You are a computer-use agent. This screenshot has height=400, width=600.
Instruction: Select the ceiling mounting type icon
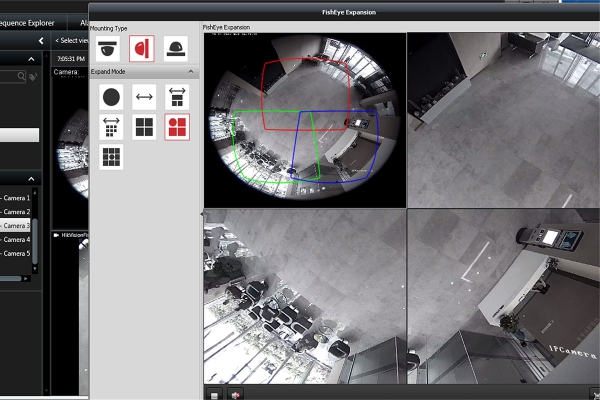click(108, 49)
